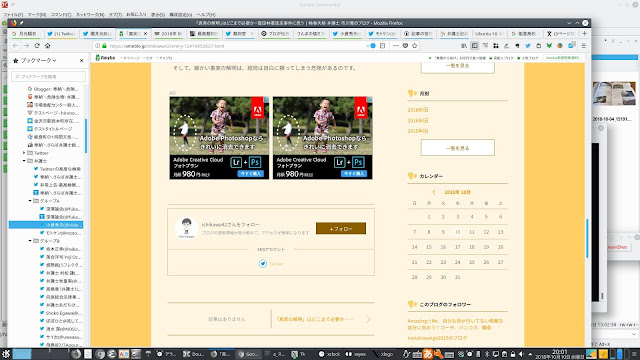This screenshot has height=360, width=640.
Task: Click the ichikawa42 profile avatar
Action: [187, 227]
